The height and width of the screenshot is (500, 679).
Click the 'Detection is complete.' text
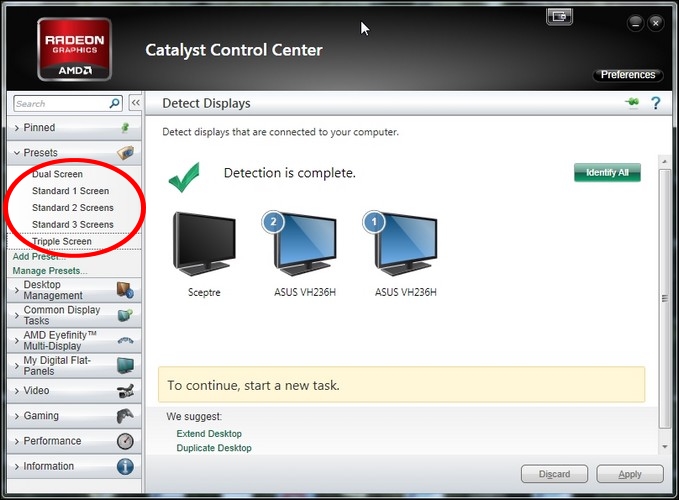[x=289, y=173]
